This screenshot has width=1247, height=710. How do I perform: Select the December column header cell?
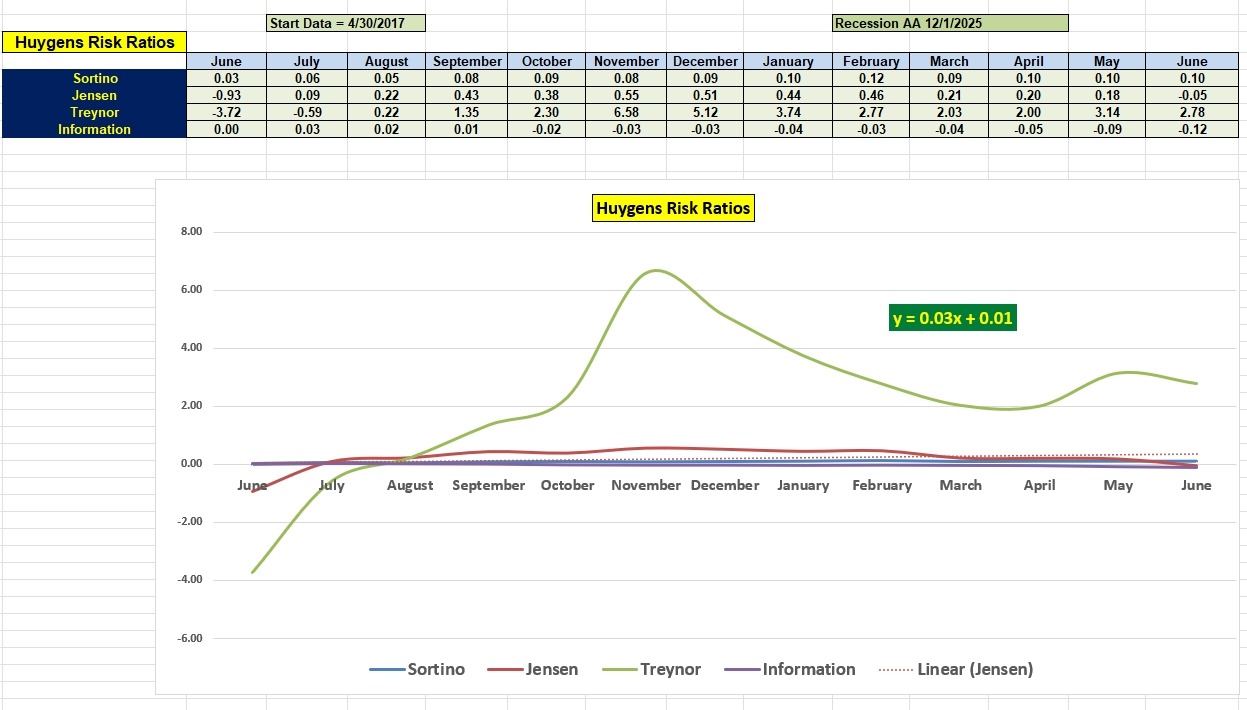click(x=706, y=61)
